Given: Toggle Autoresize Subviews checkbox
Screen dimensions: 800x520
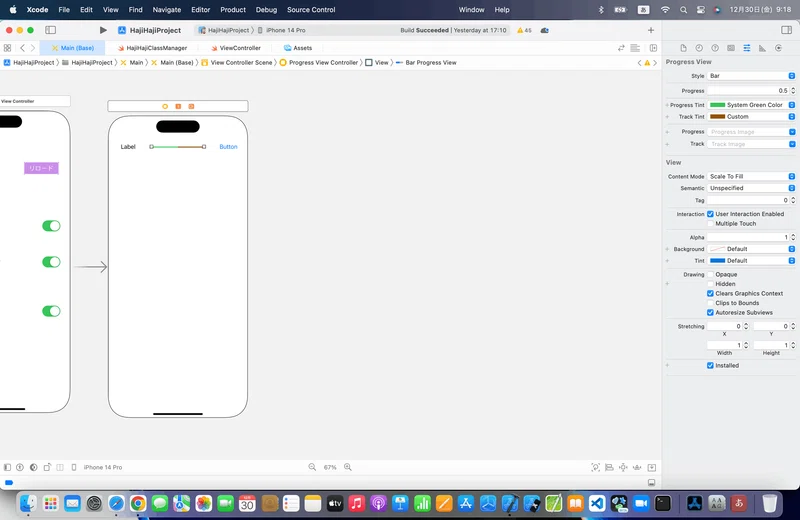Looking at the screenshot, I should [x=710, y=312].
